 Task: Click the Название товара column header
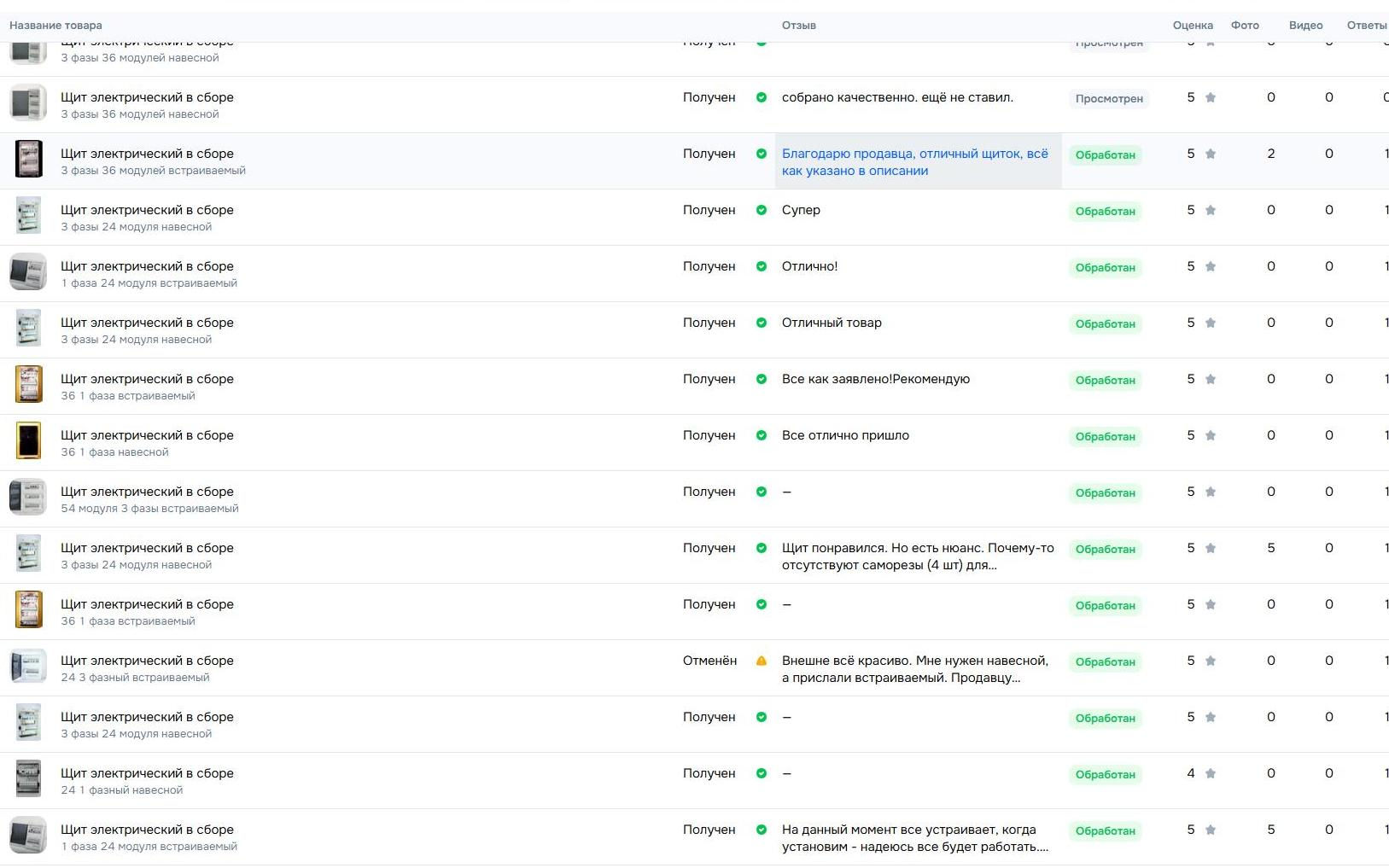pyautogui.click(x=55, y=26)
